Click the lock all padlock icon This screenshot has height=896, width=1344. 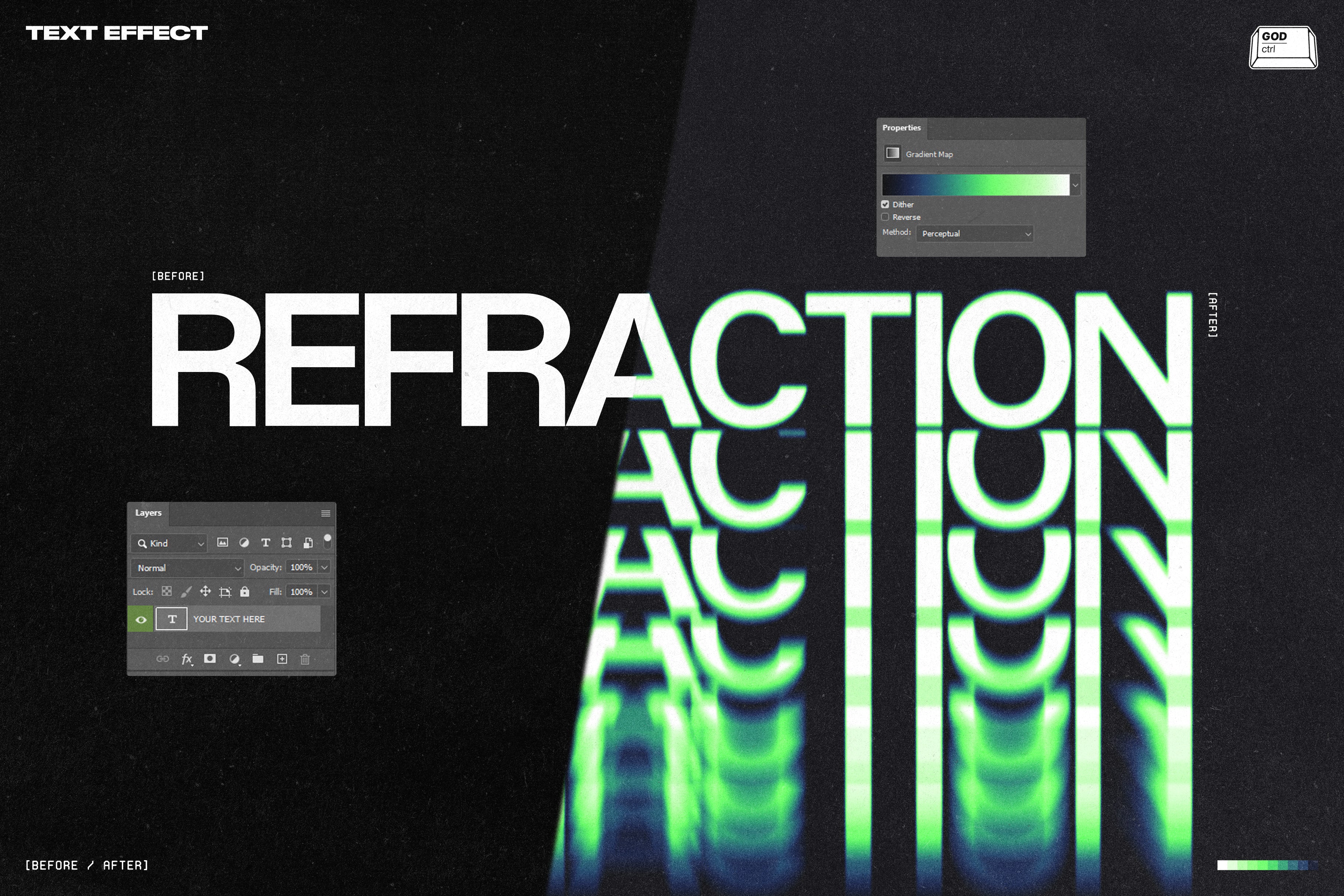244,592
